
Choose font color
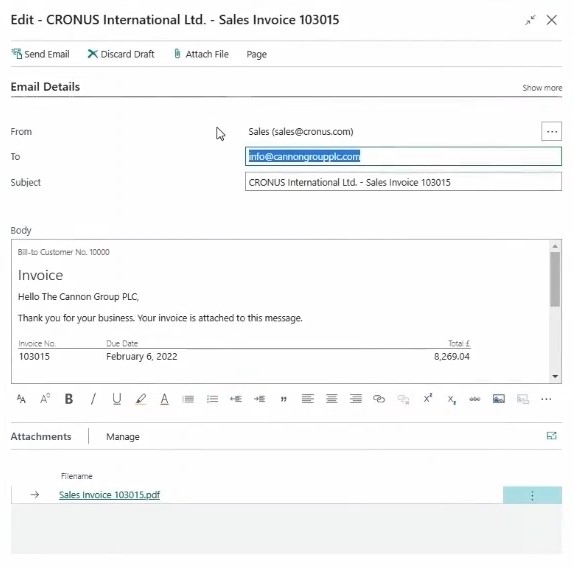tap(164, 399)
